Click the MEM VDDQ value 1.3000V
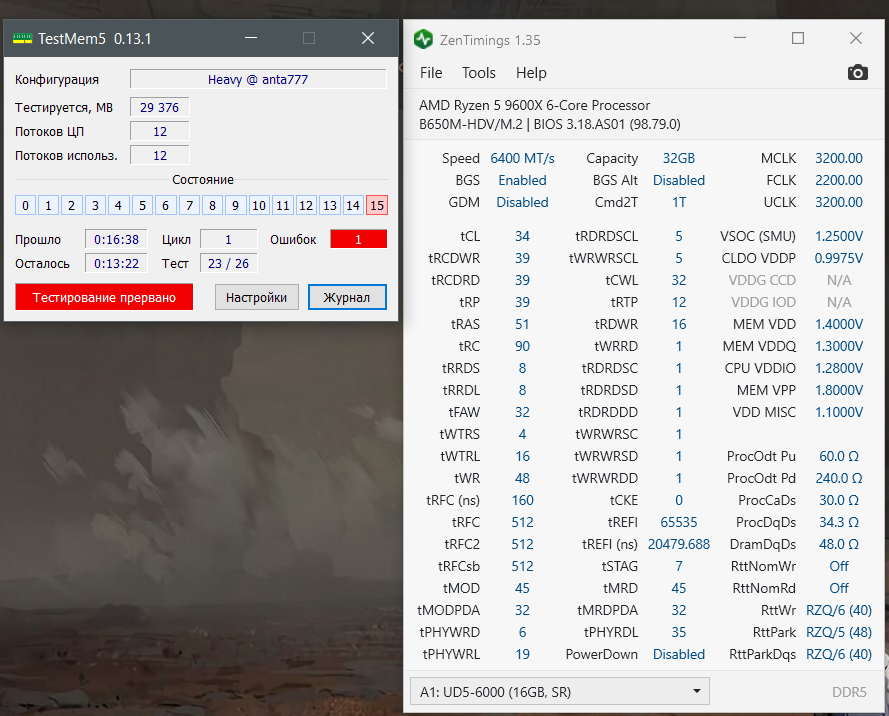The height and width of the screenshot is (716, 889). tap(839, 346)
